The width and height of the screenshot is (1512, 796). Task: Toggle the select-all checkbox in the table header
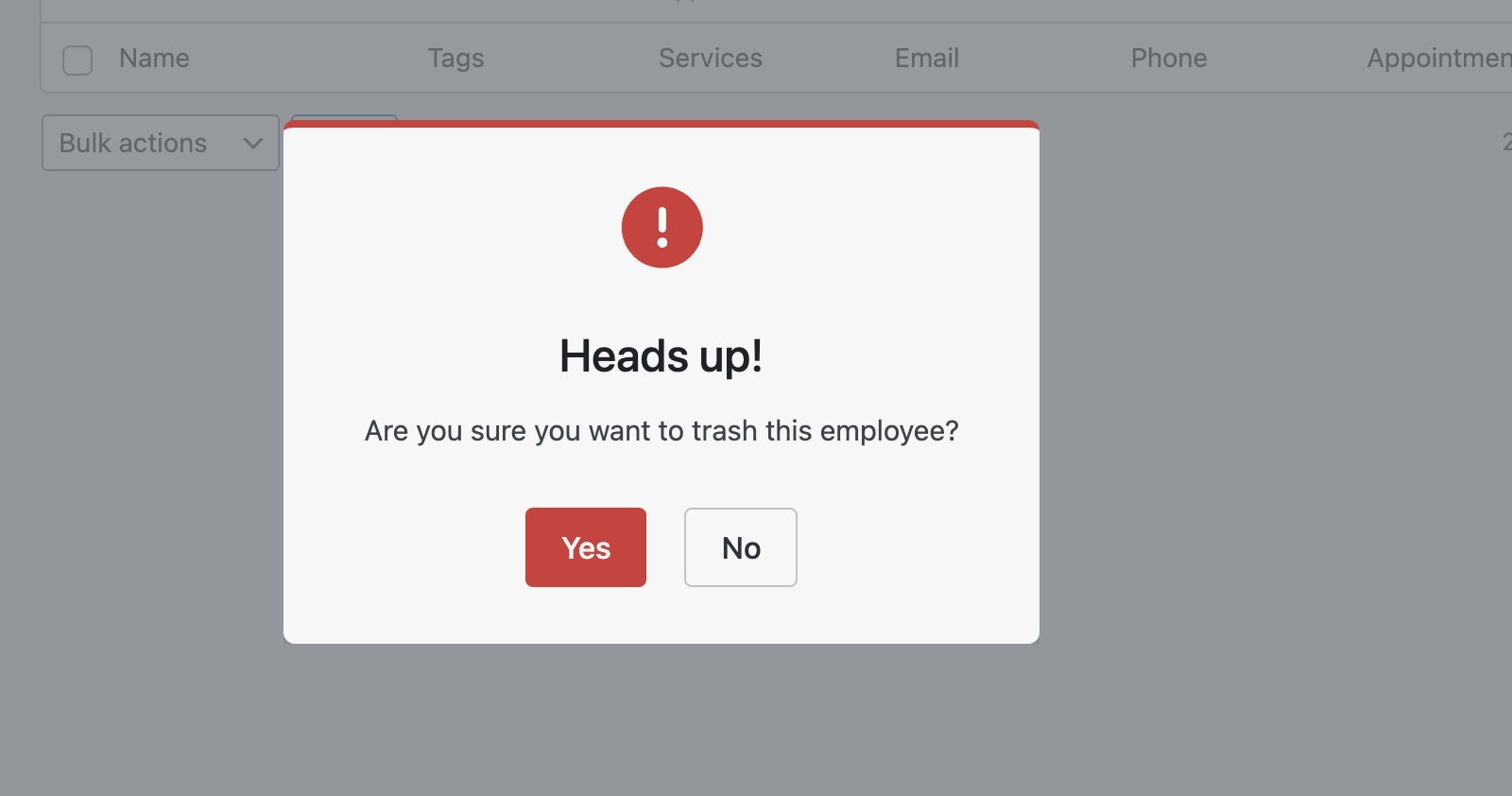77,60
